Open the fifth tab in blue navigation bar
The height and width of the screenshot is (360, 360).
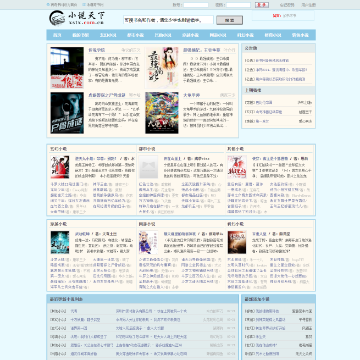(x=163, y=35)
